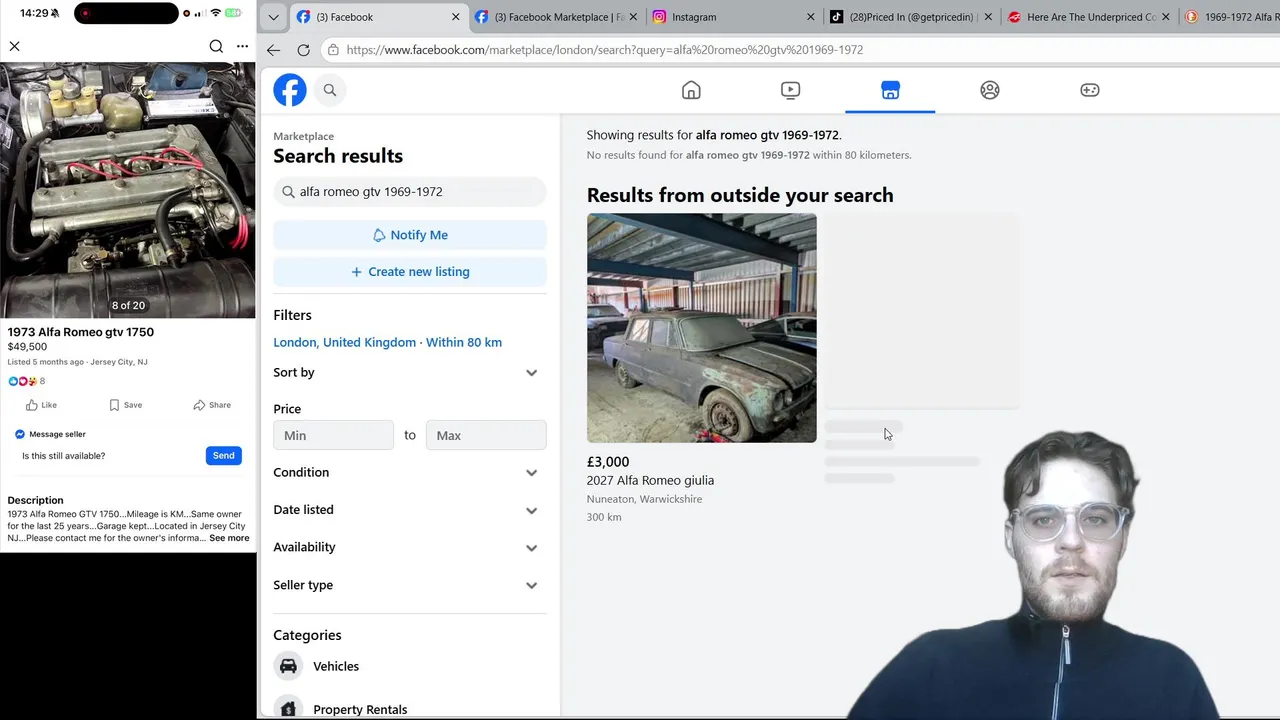Open Facebook search magnifier button
This screenshot has height=720, width=1280.
[330, 90]
